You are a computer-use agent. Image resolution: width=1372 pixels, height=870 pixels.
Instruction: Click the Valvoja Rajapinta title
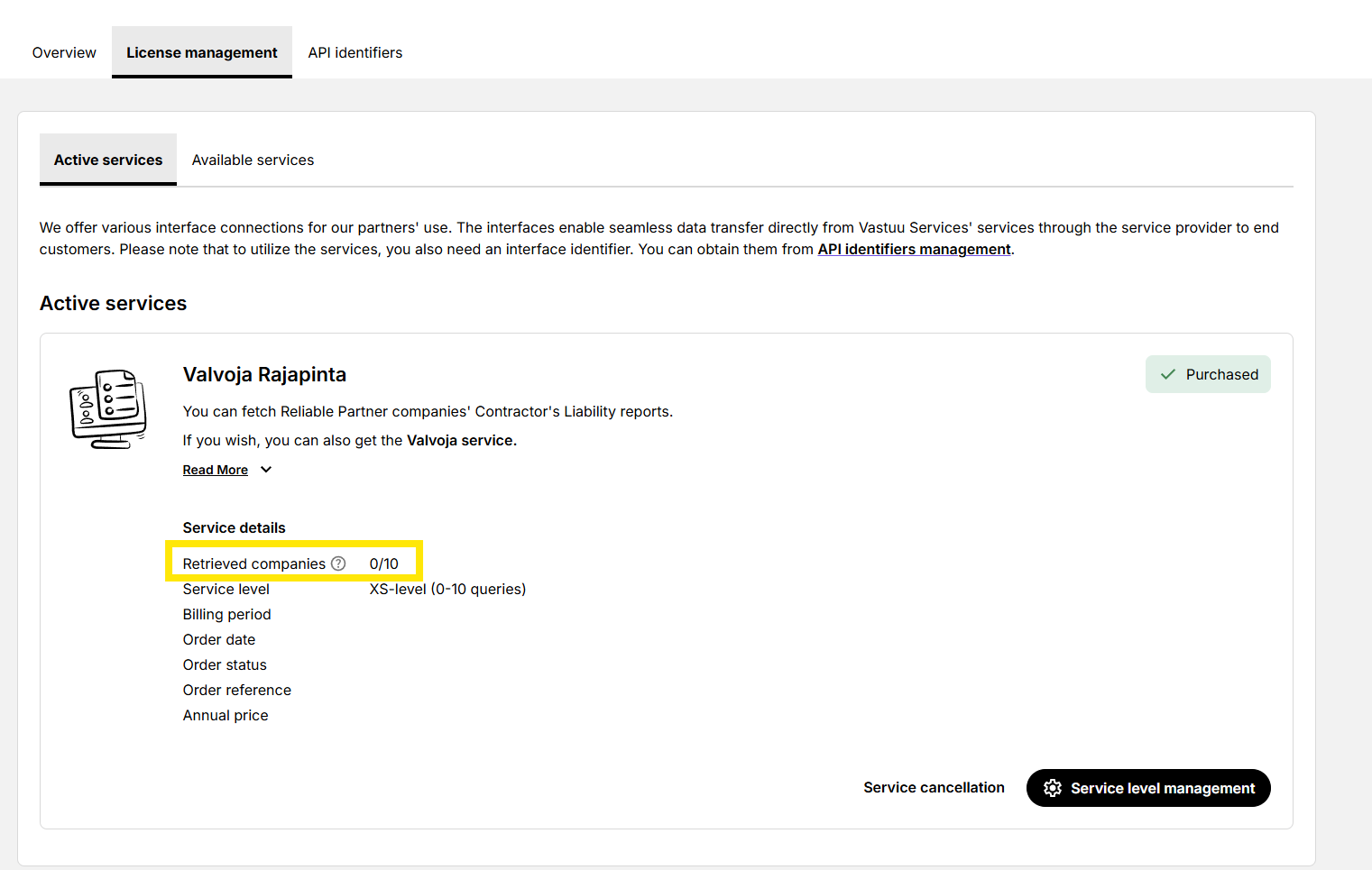[264, 374]
